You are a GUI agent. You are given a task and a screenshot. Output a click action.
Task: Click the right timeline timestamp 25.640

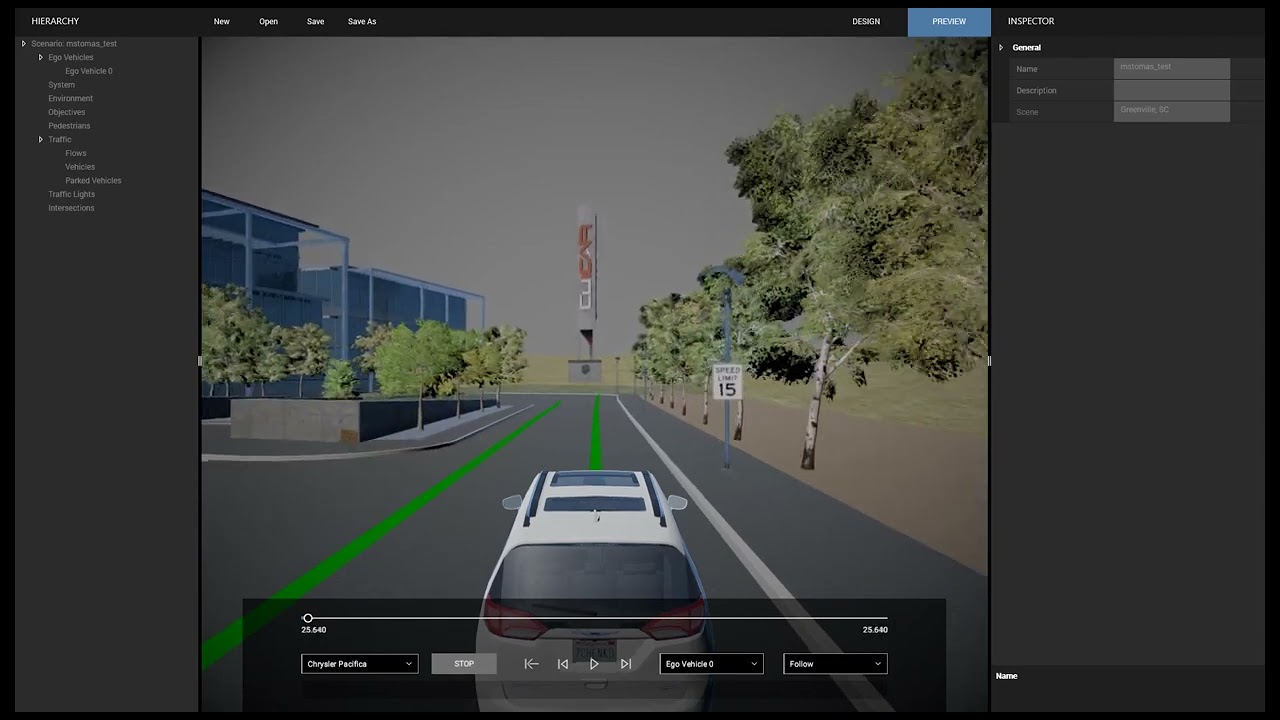[x=875, y=630]
